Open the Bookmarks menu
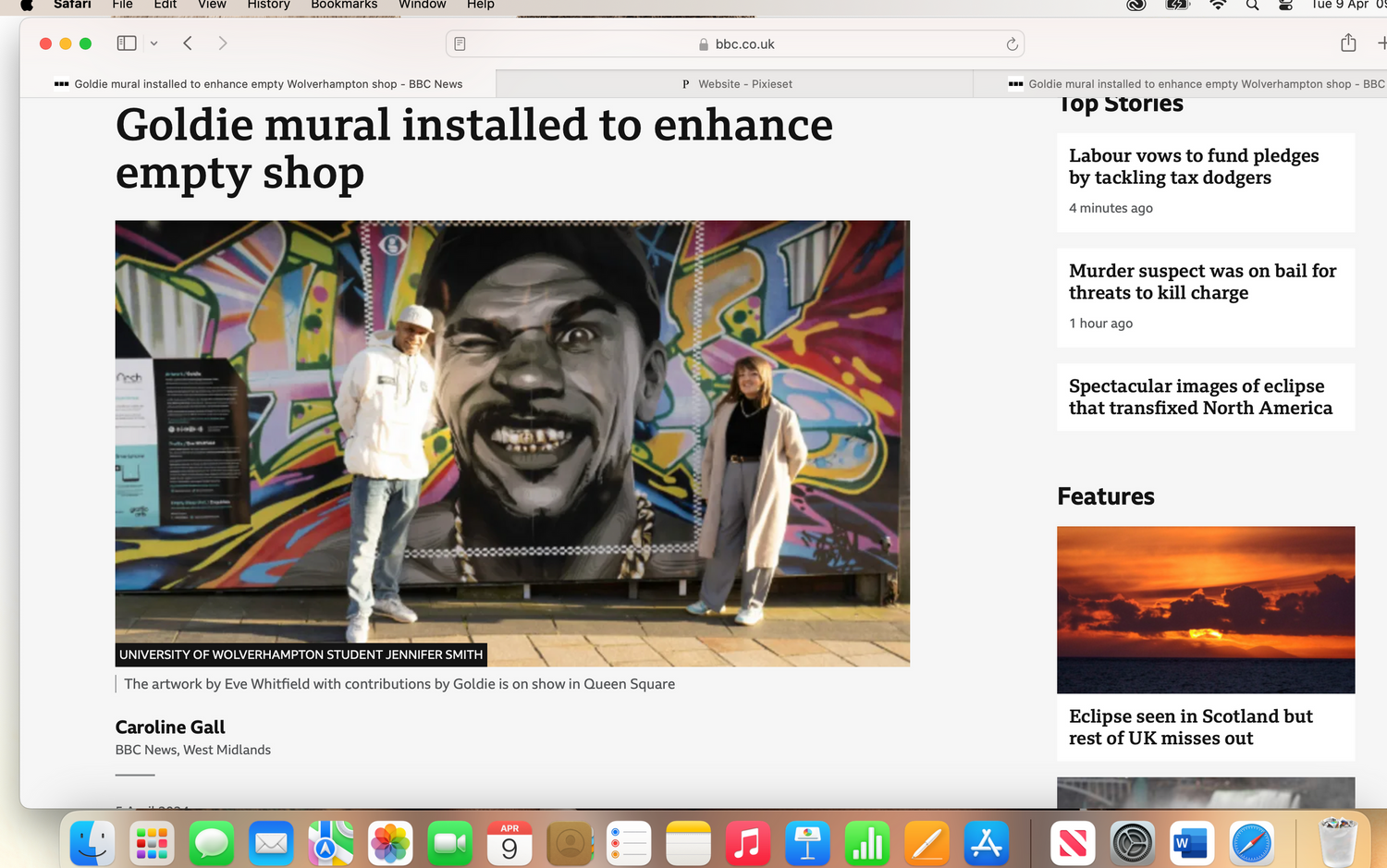Image resolution: width=1387 pixels, height=868 pixels. pyautogui.click(x=344, y=5)
